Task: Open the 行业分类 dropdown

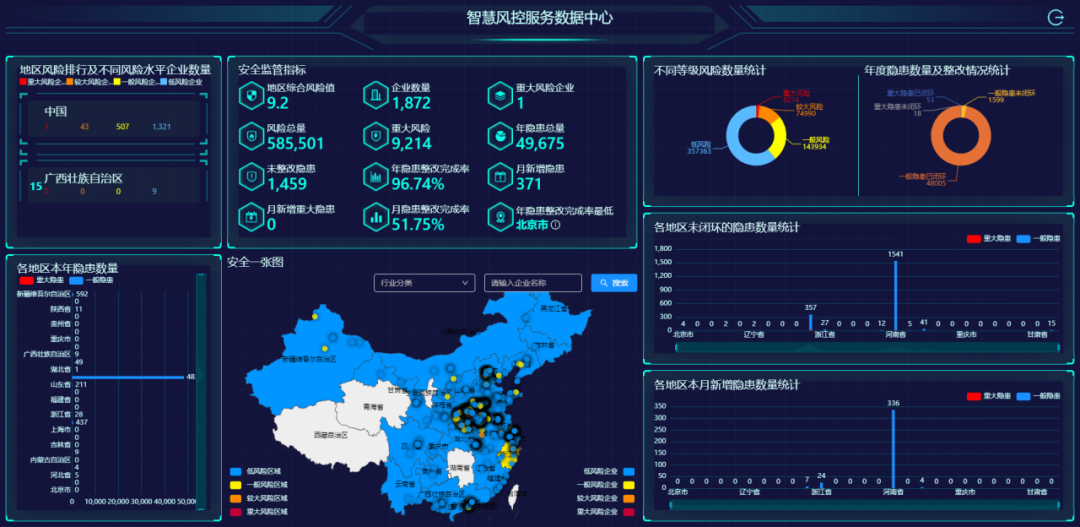Action: coord(424,283)
